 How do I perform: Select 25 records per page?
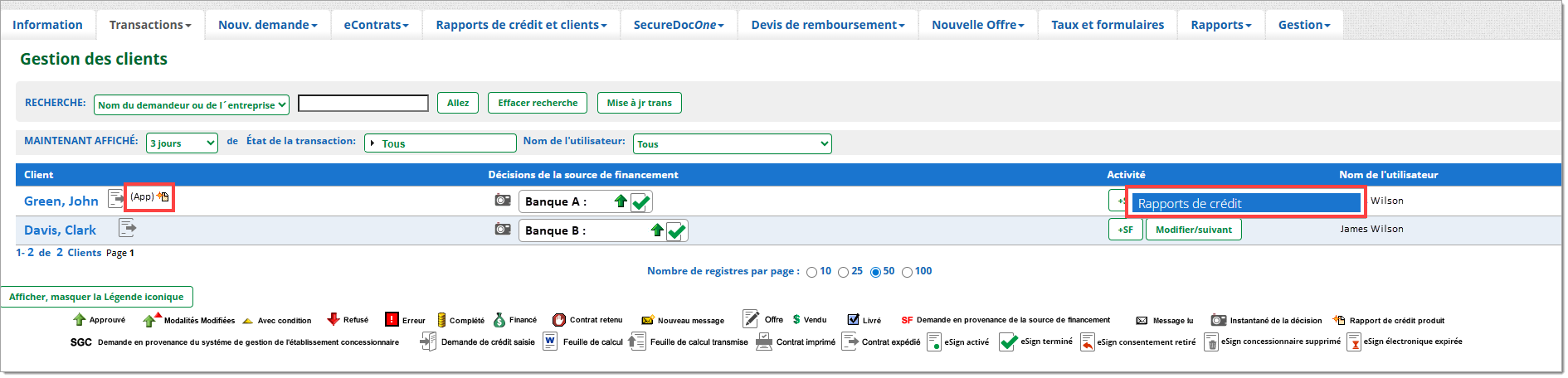(843, 273)
